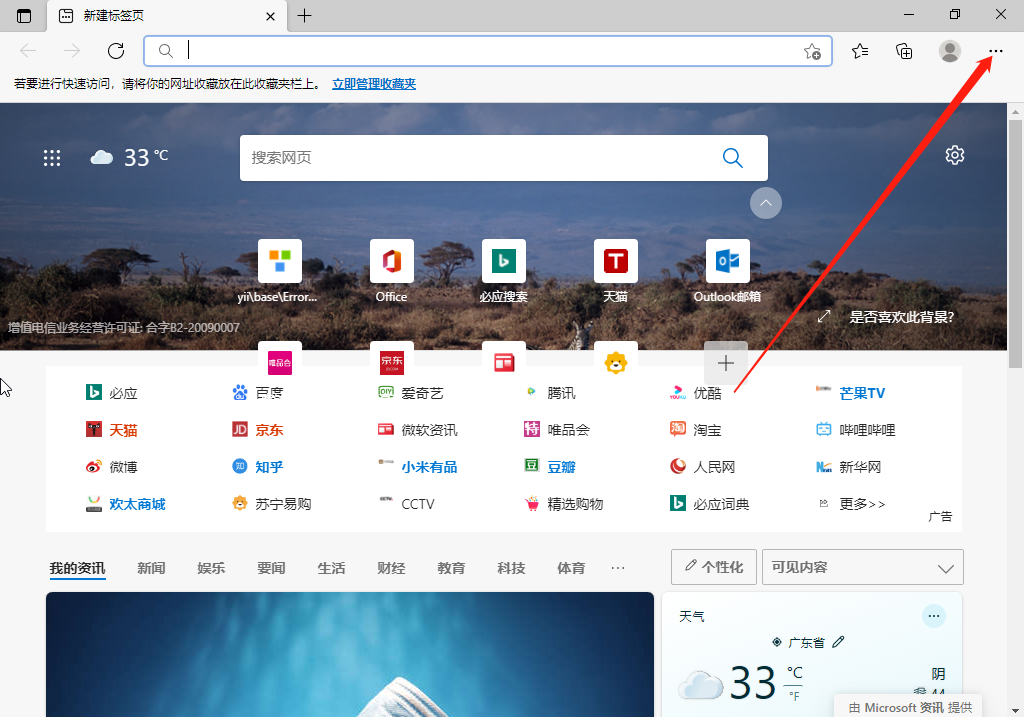This screenshot has width=1024, height=717.
Task: Open the 可见内容 dropdown
Action: tap(862, 567)
